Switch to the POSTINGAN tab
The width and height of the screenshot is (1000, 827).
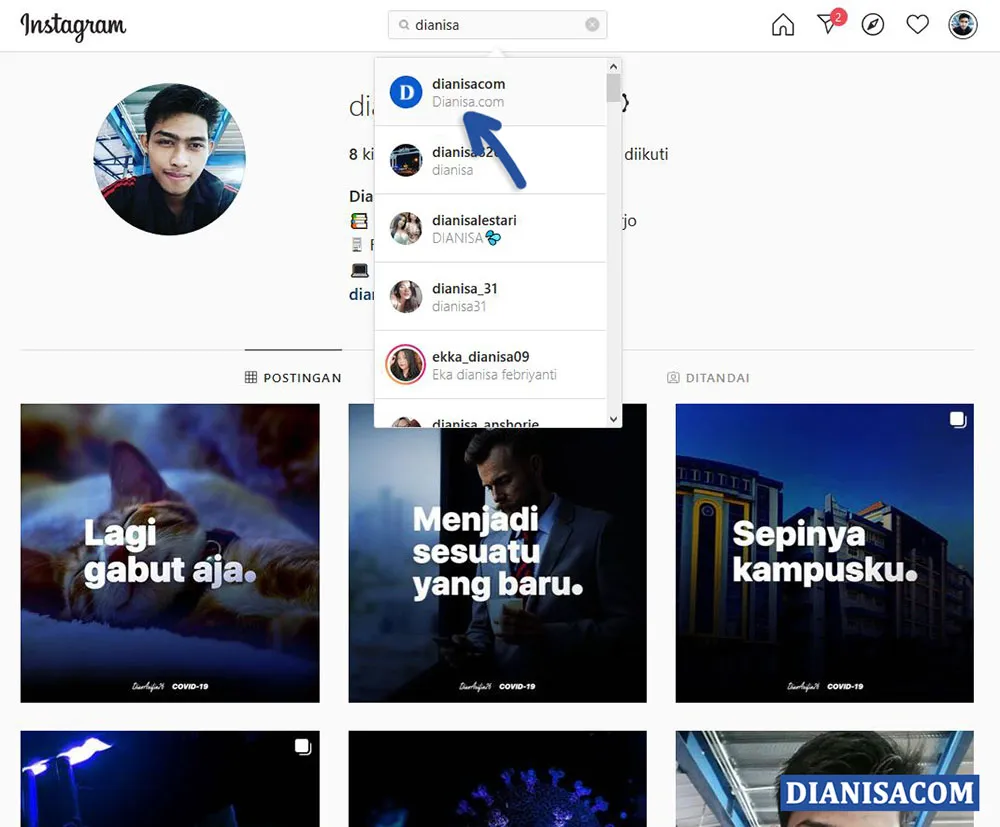point(294,377)
